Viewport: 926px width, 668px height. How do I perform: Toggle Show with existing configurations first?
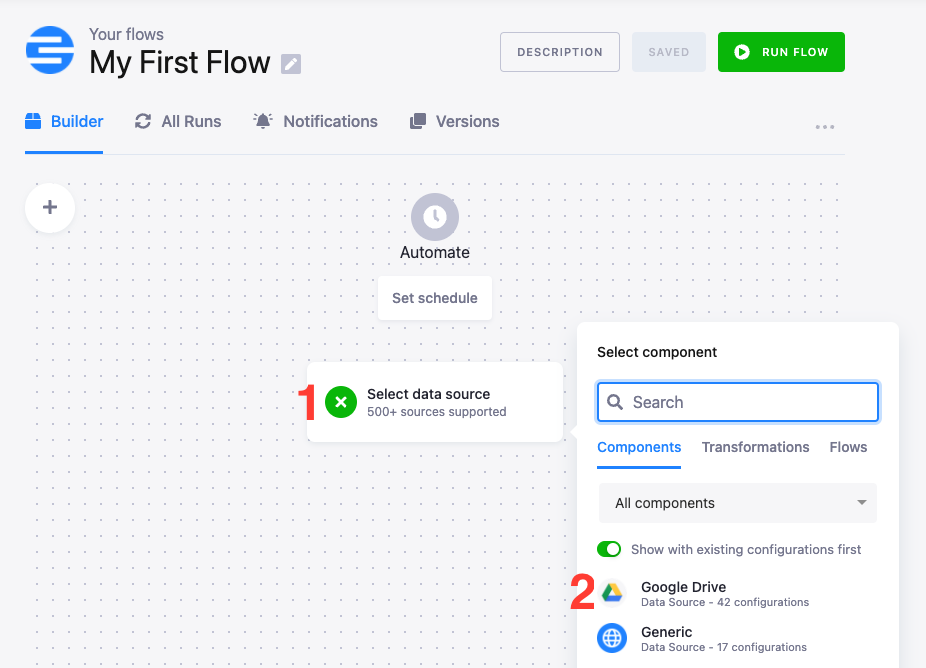pos(609,549)
